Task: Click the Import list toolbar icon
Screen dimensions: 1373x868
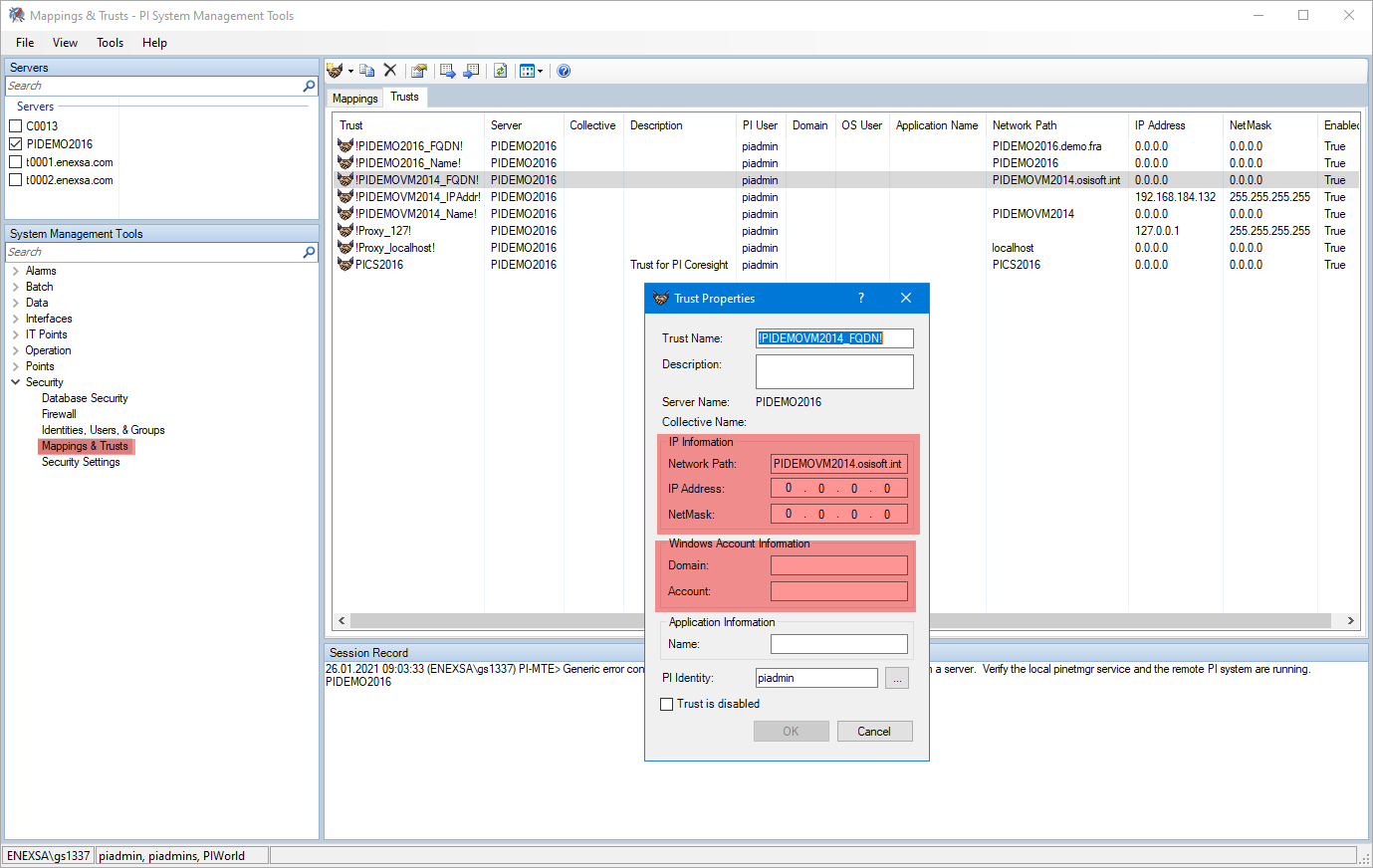Action: coord(472,71)
